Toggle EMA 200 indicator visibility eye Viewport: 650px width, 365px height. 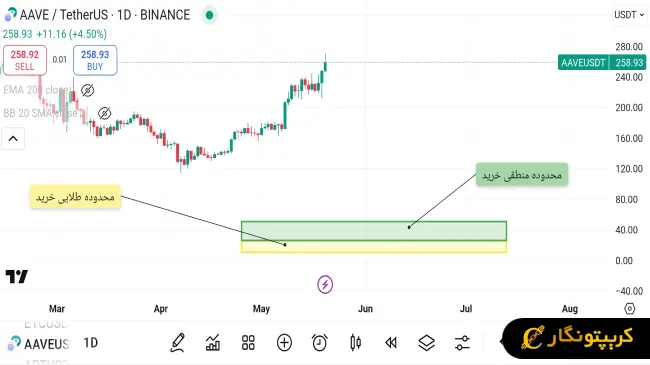pyautogui.click(x=87, y=90)
